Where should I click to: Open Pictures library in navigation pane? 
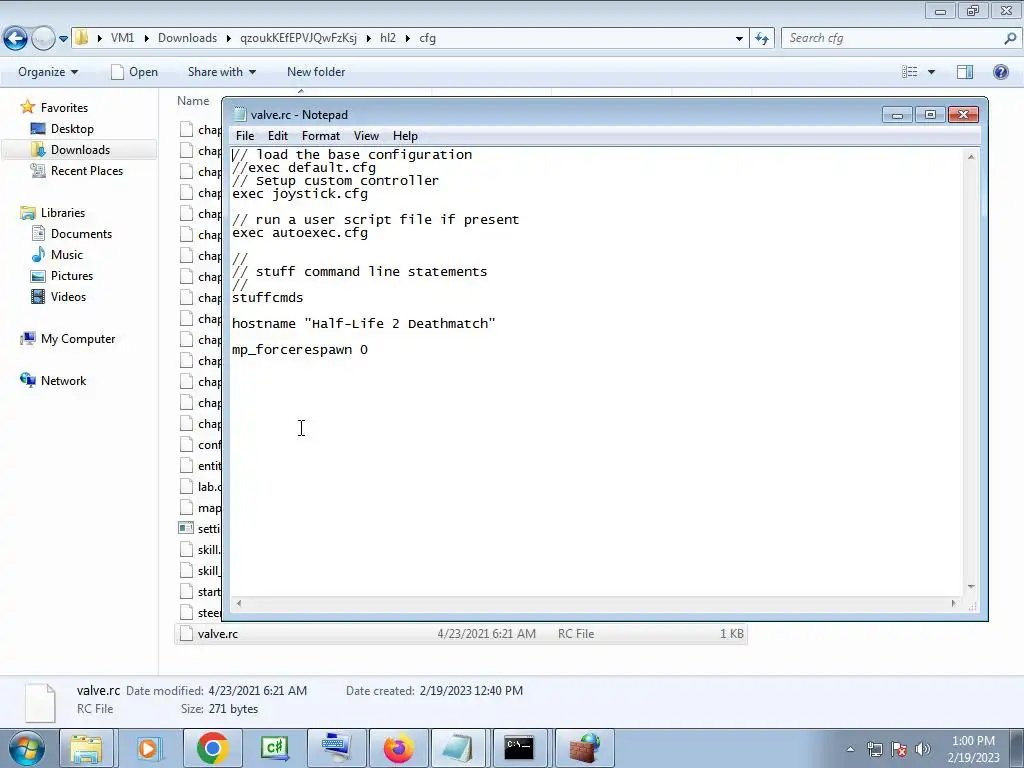click(72, 276)
